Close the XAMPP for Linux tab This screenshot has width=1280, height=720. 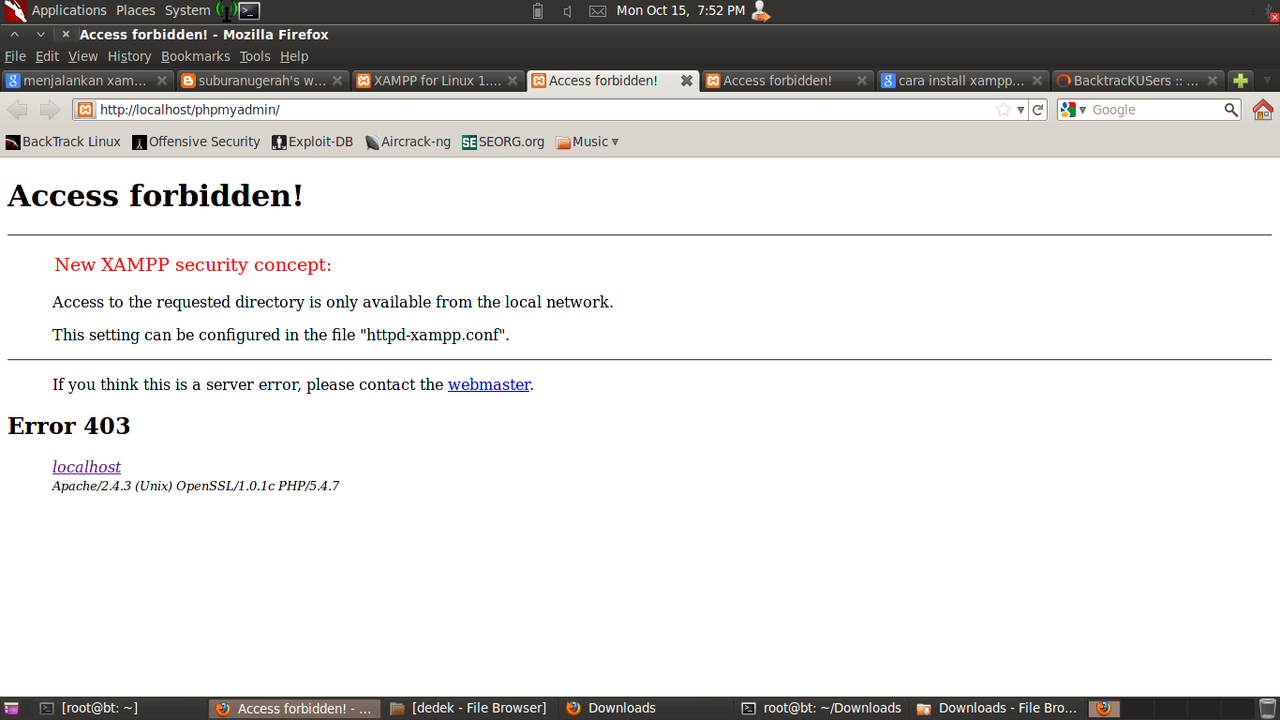point(513,81)
